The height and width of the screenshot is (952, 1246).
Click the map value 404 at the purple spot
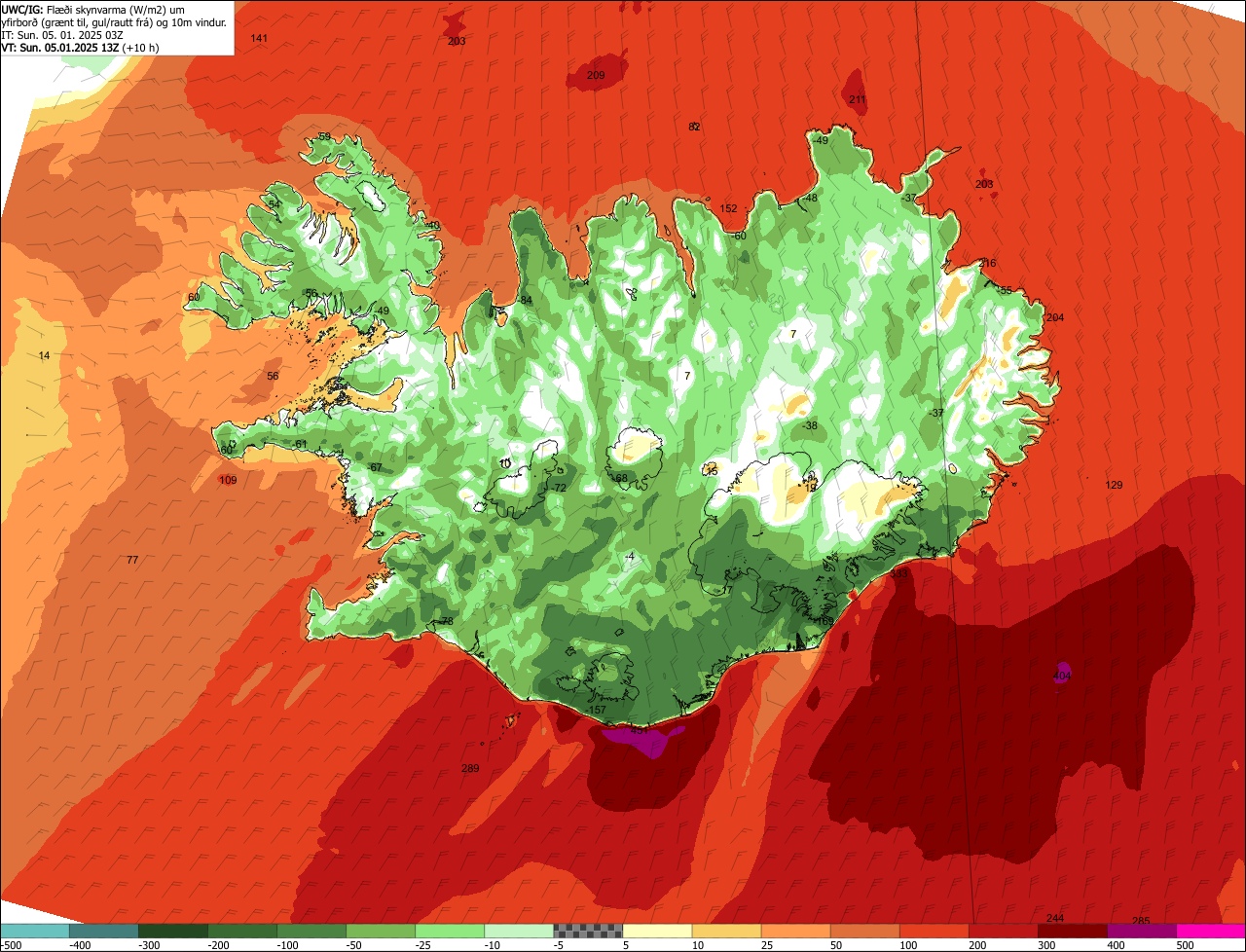tap(1062, 675)
